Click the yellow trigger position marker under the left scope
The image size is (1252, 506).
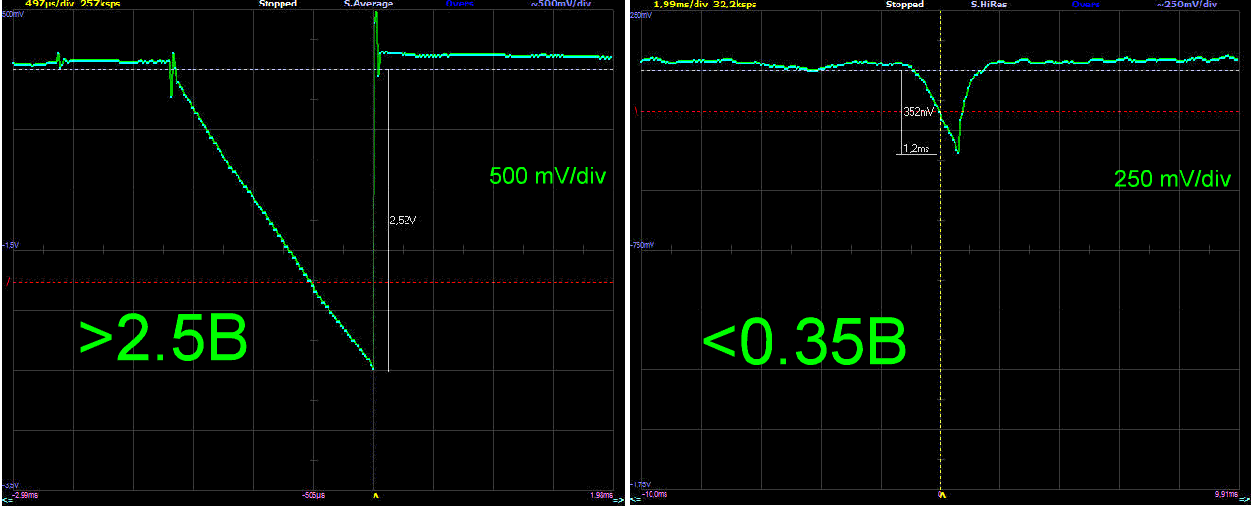(376, 495)
